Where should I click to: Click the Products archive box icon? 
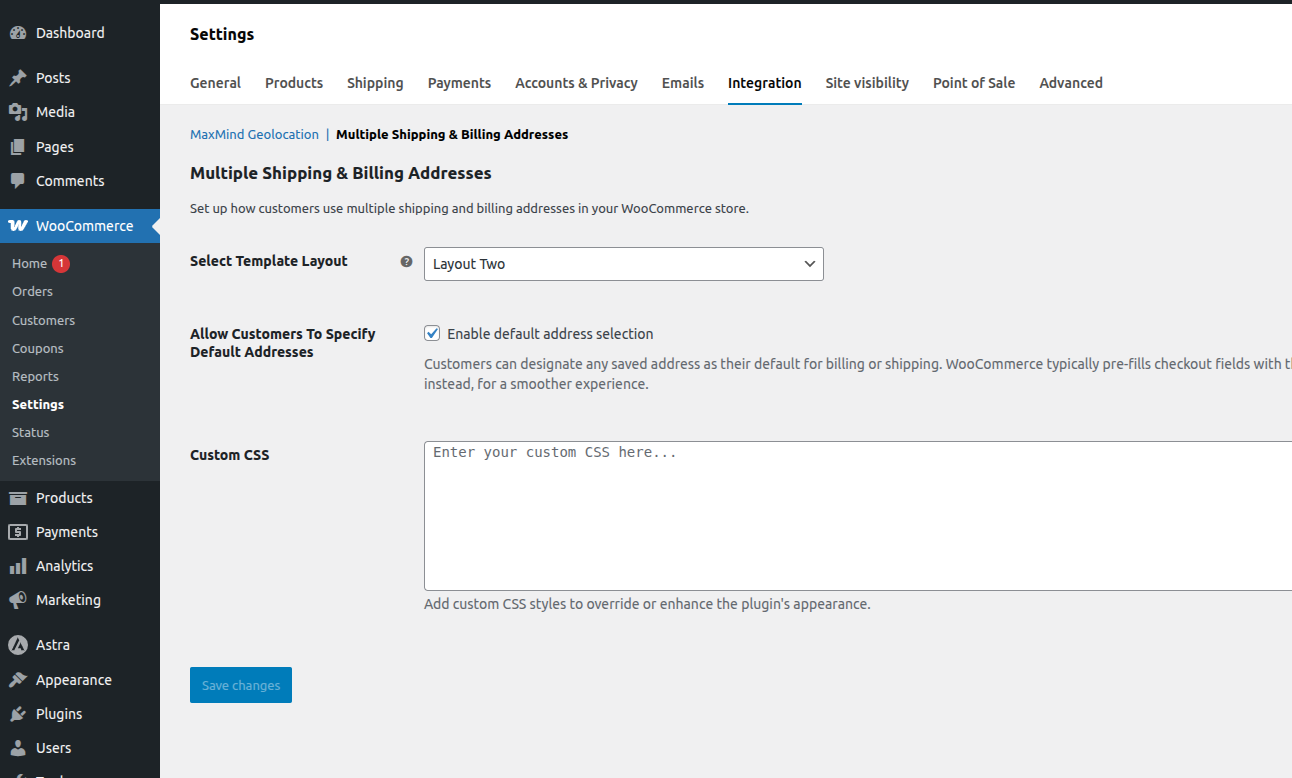point(18,498)
